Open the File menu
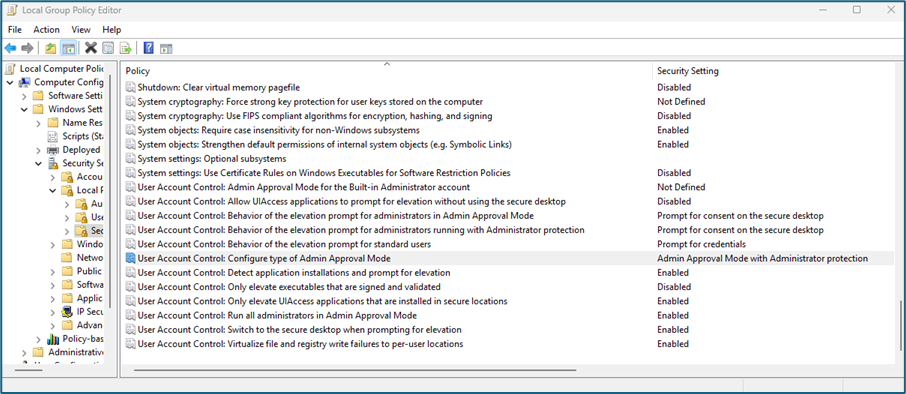 (15, 29)
